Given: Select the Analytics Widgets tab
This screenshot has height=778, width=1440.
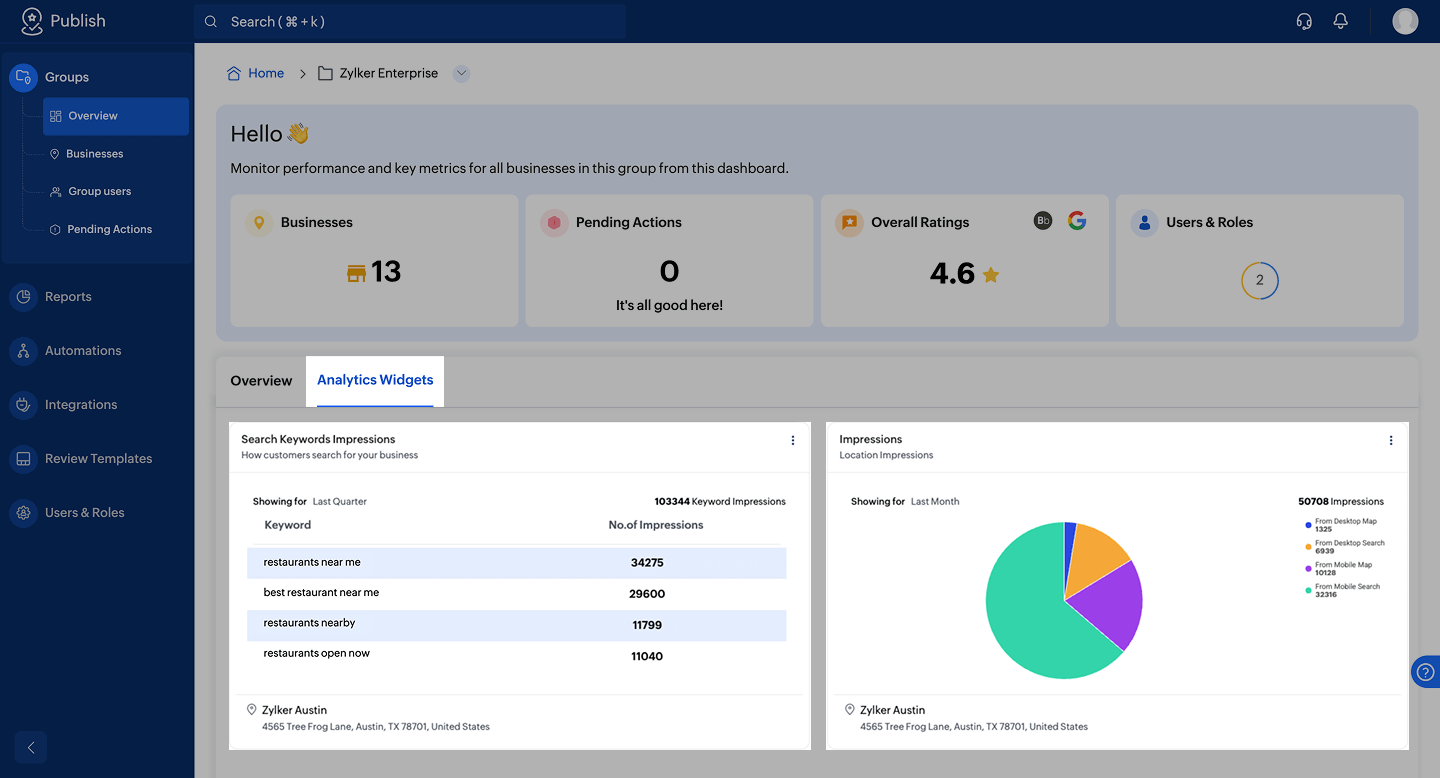Looking at the screenshot, I should click(x=375, y=380).
